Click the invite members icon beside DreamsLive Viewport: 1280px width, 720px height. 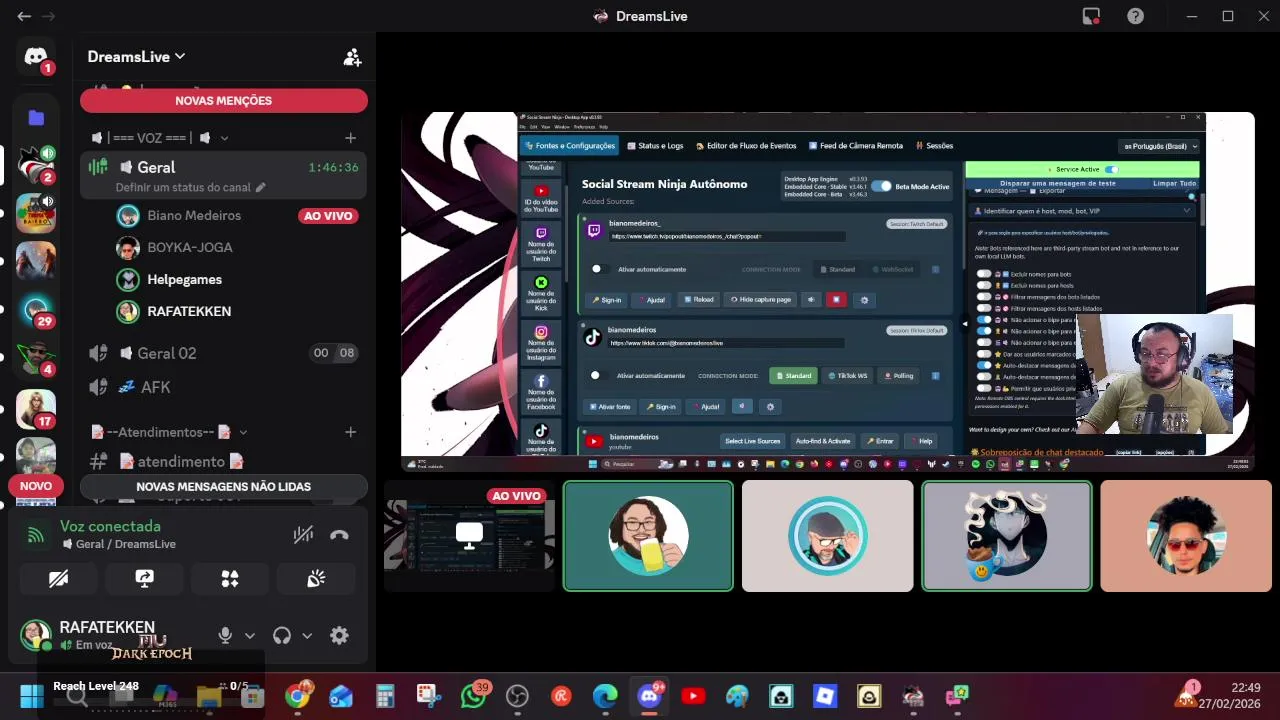(x=352, y=57)
